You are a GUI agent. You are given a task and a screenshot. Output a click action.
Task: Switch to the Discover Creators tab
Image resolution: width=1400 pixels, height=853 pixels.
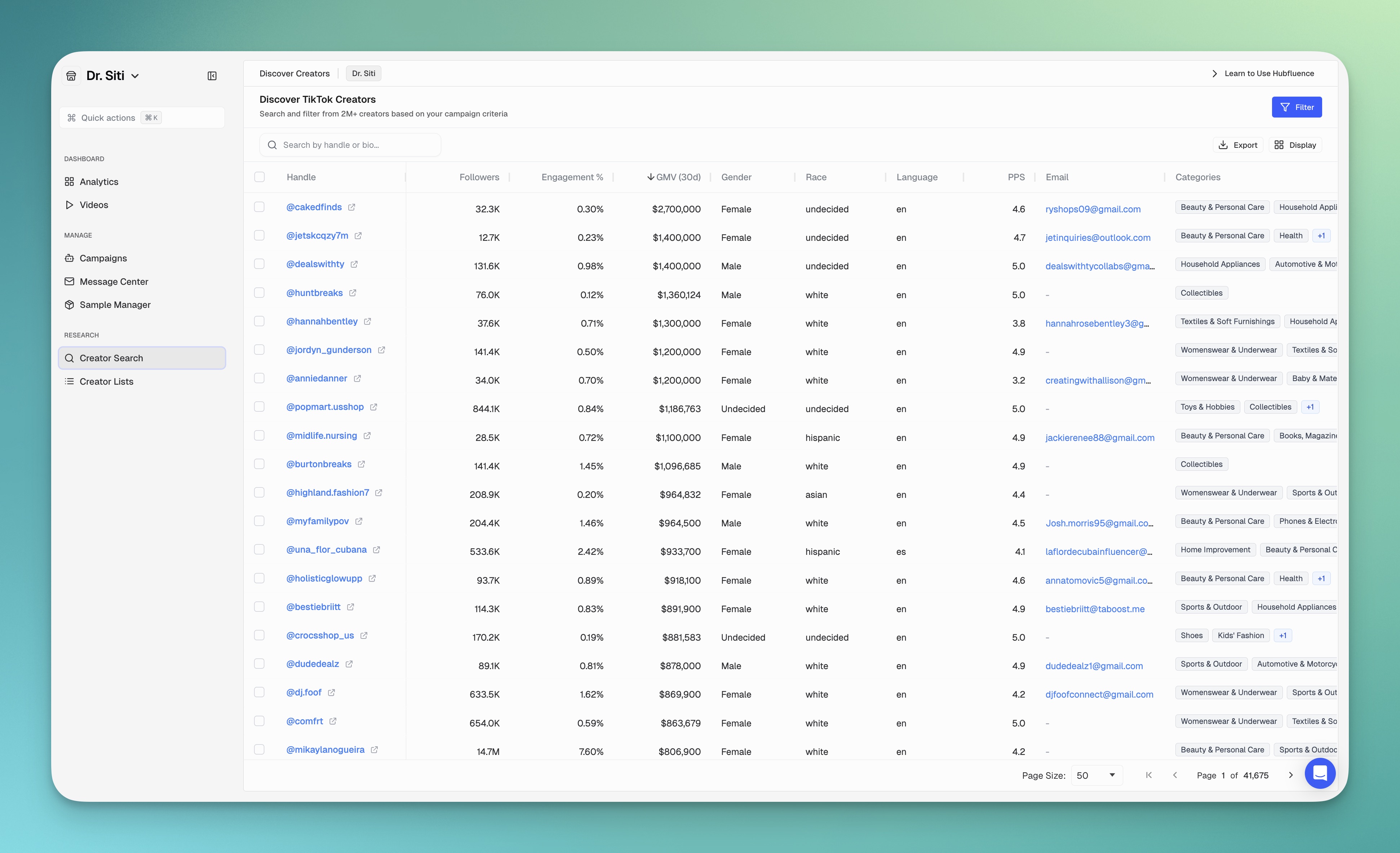coord(295,73)
